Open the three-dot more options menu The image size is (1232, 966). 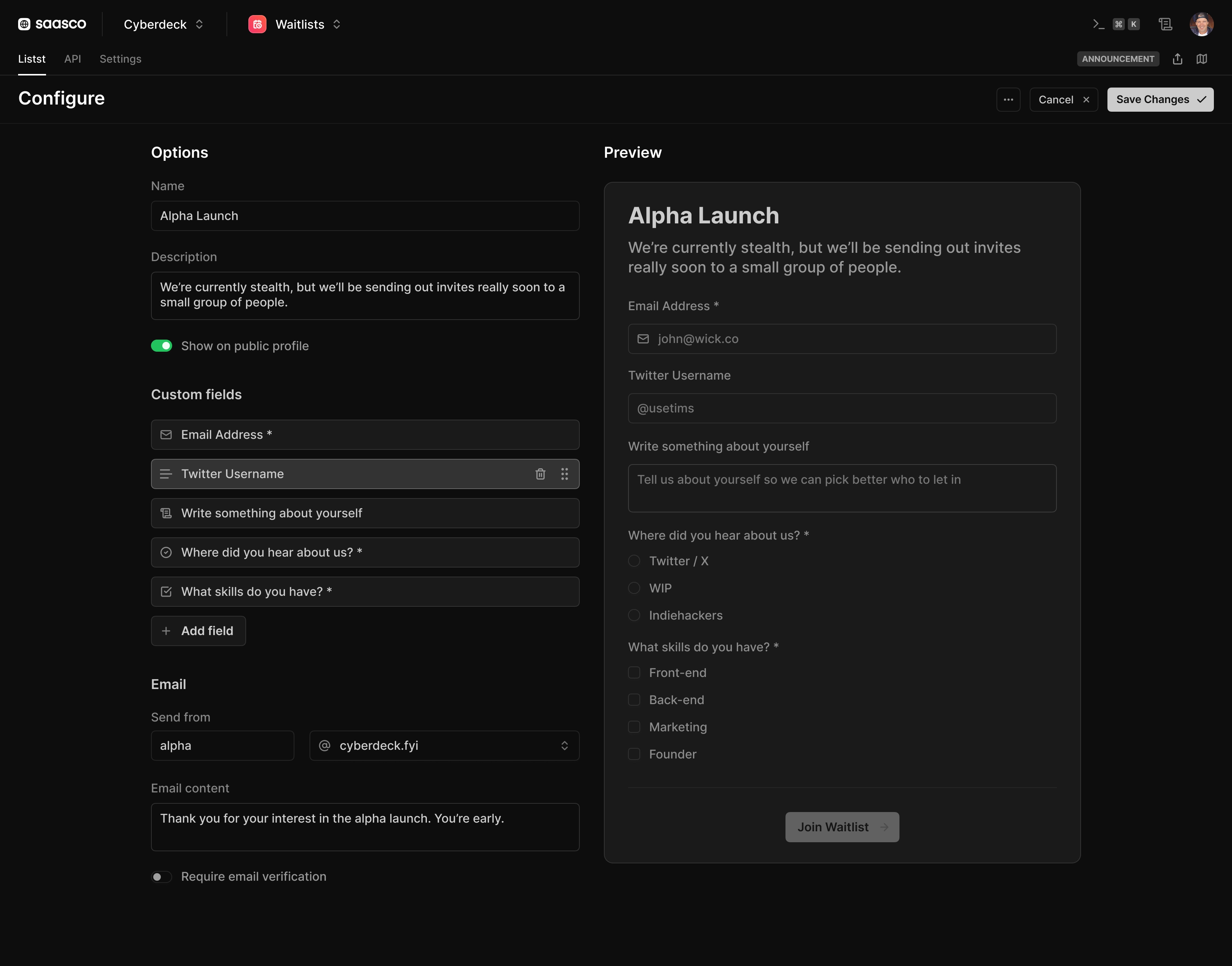click(1008, 100)
